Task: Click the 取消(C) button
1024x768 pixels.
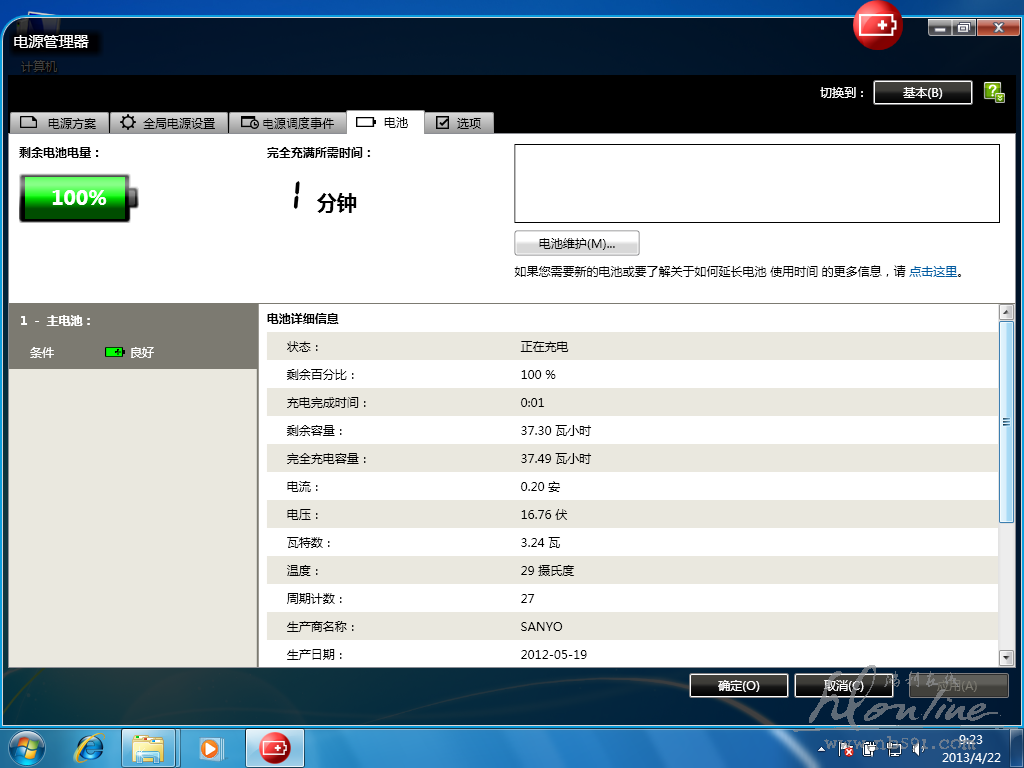Action: pyautogui.click(x=844, y=686)
